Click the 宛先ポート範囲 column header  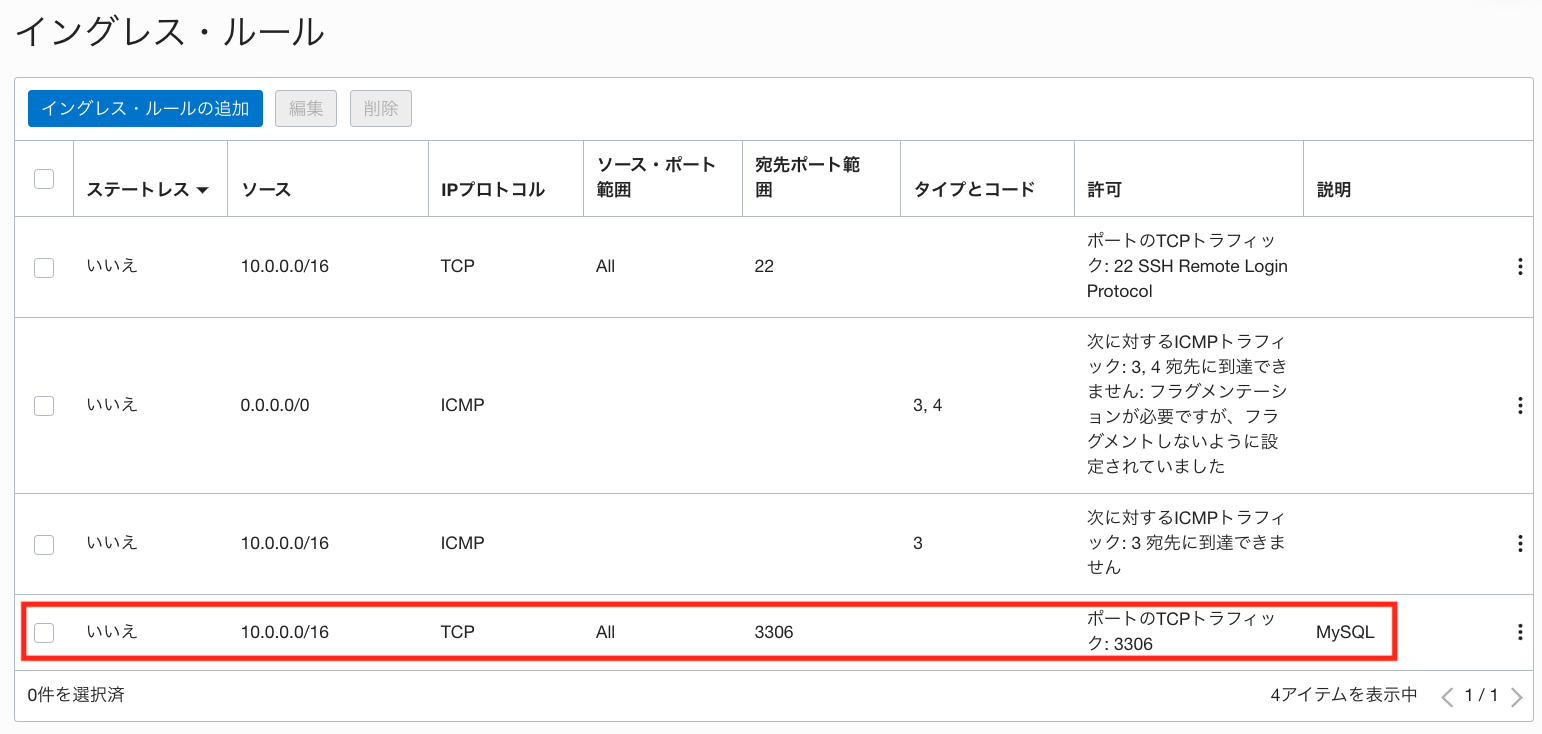[807, 177]
